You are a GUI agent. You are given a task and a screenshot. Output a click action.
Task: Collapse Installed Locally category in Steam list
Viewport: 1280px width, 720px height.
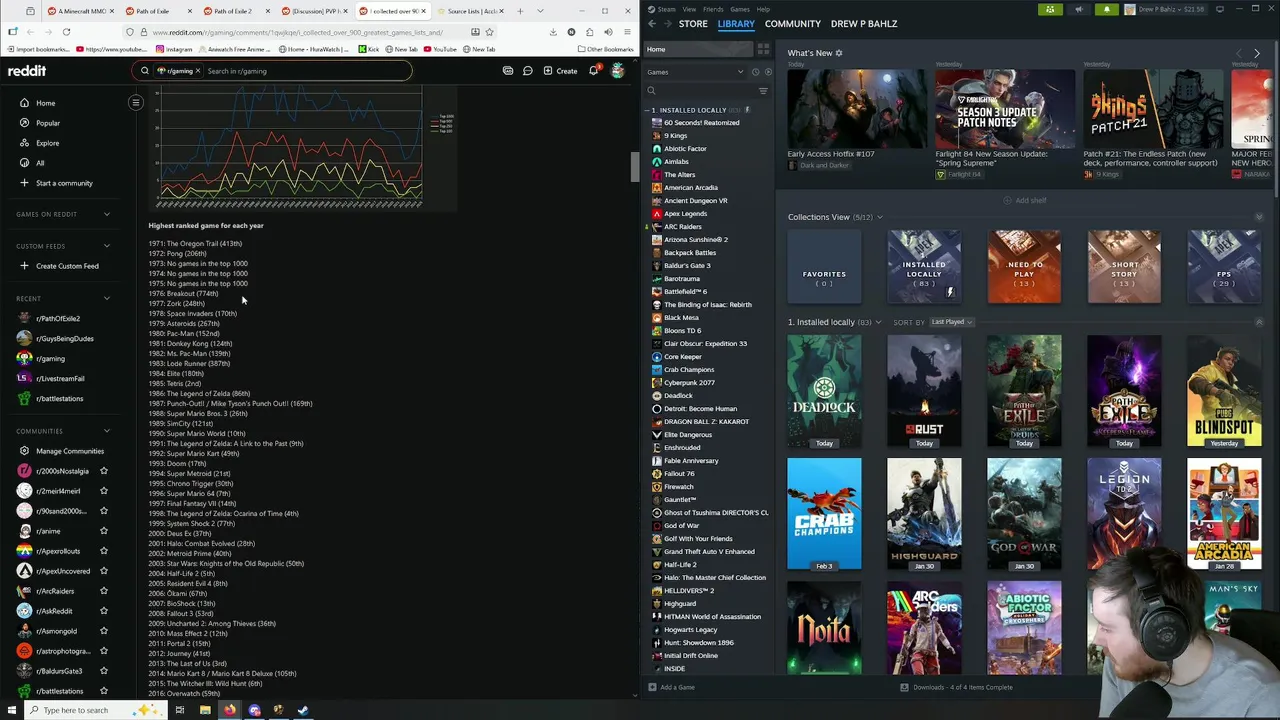point(649,110)
